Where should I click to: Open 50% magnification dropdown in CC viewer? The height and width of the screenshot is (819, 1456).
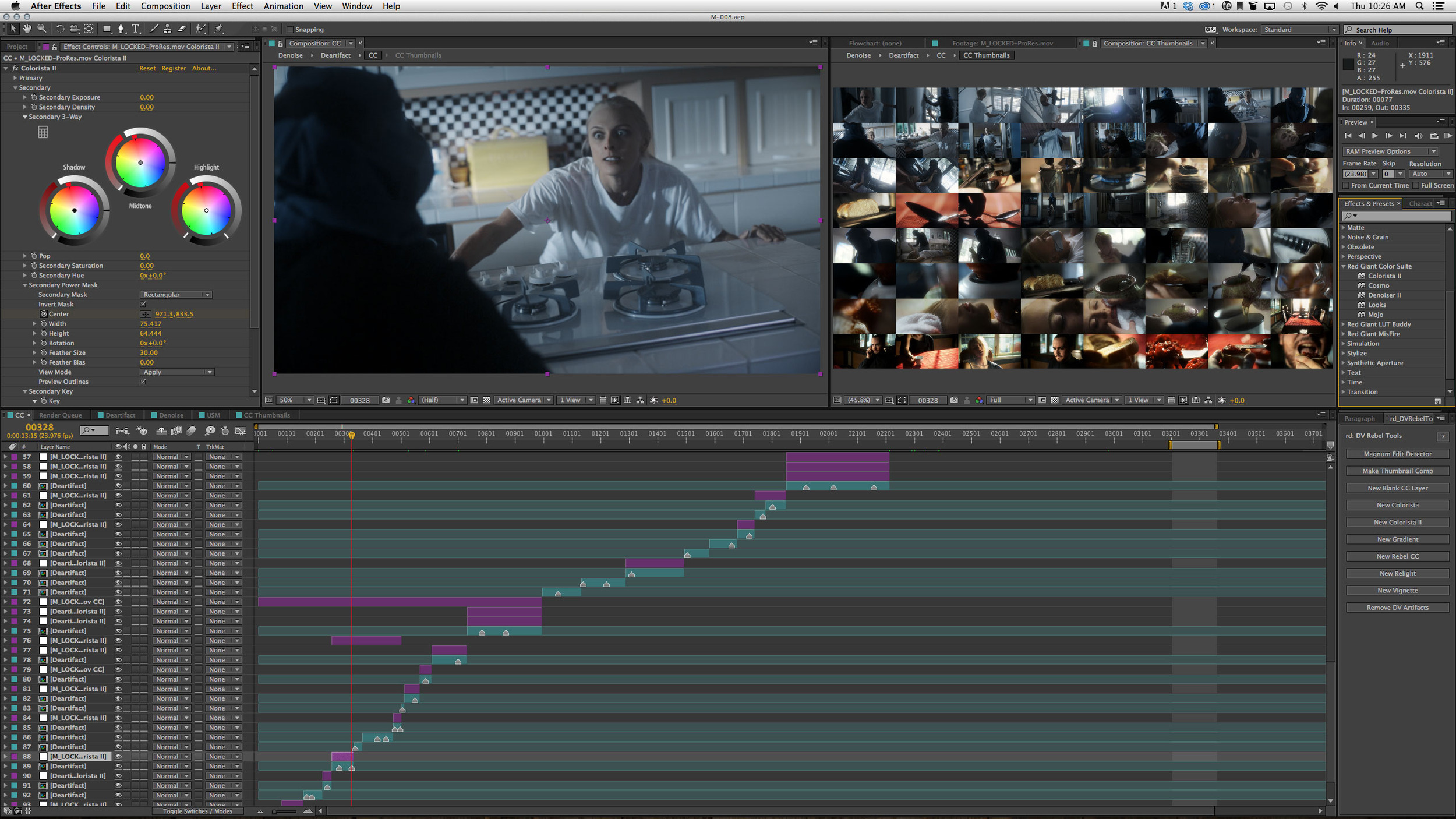295,401
